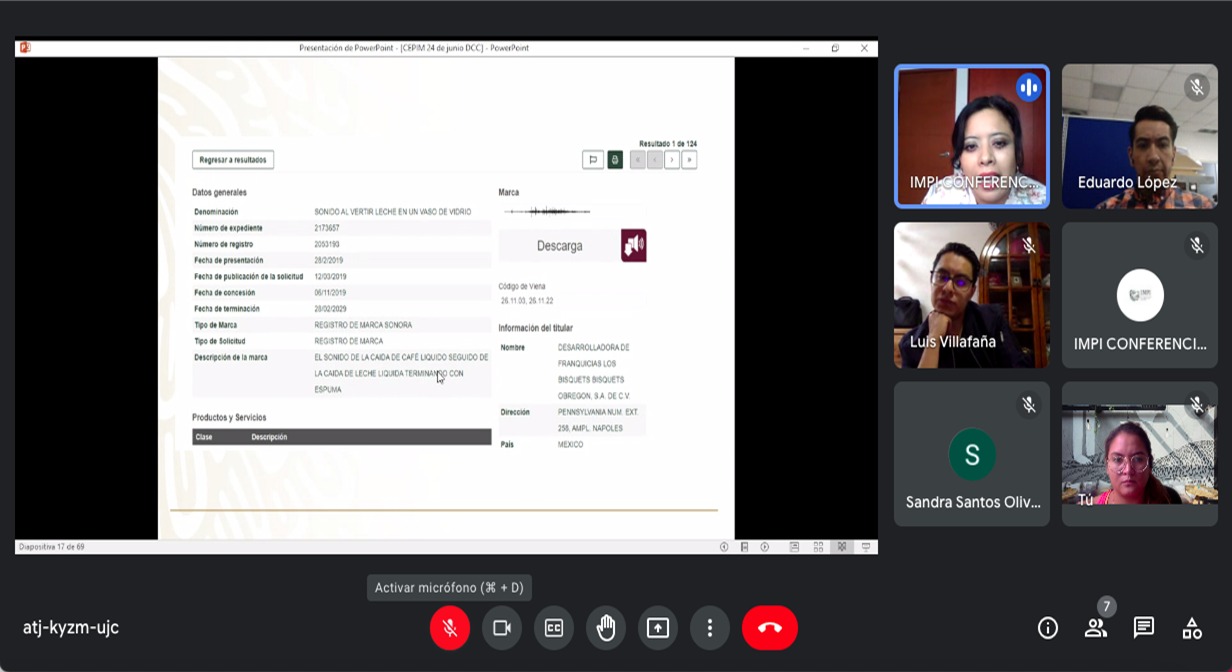Viewport: 1232px width, 672px height.
Task: Click fecha de concesión value 06/11/2019
Action: (330, 293)
